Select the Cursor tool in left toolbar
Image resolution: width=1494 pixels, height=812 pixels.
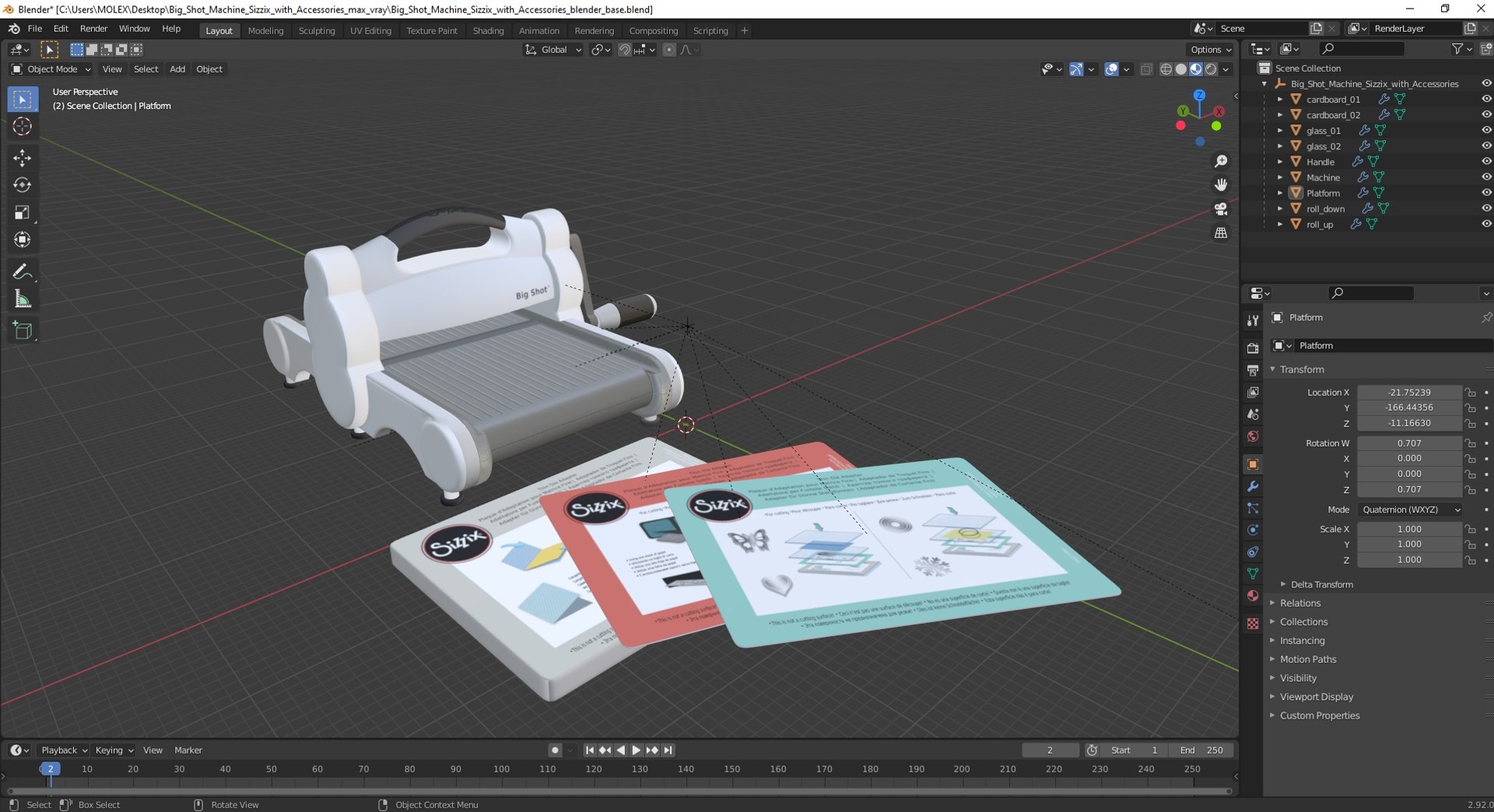(x=22, y=127)
